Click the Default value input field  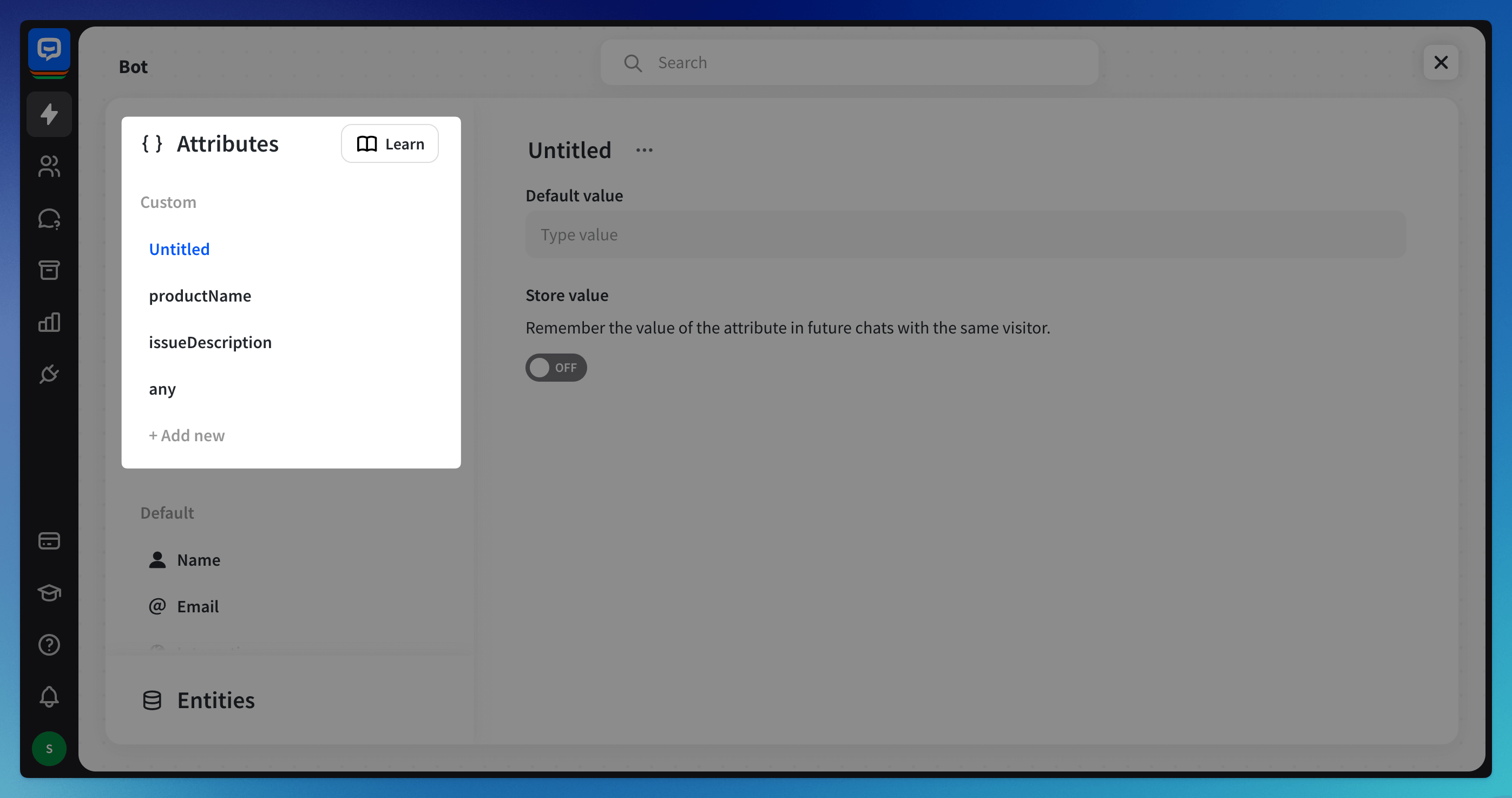point(965,235)
